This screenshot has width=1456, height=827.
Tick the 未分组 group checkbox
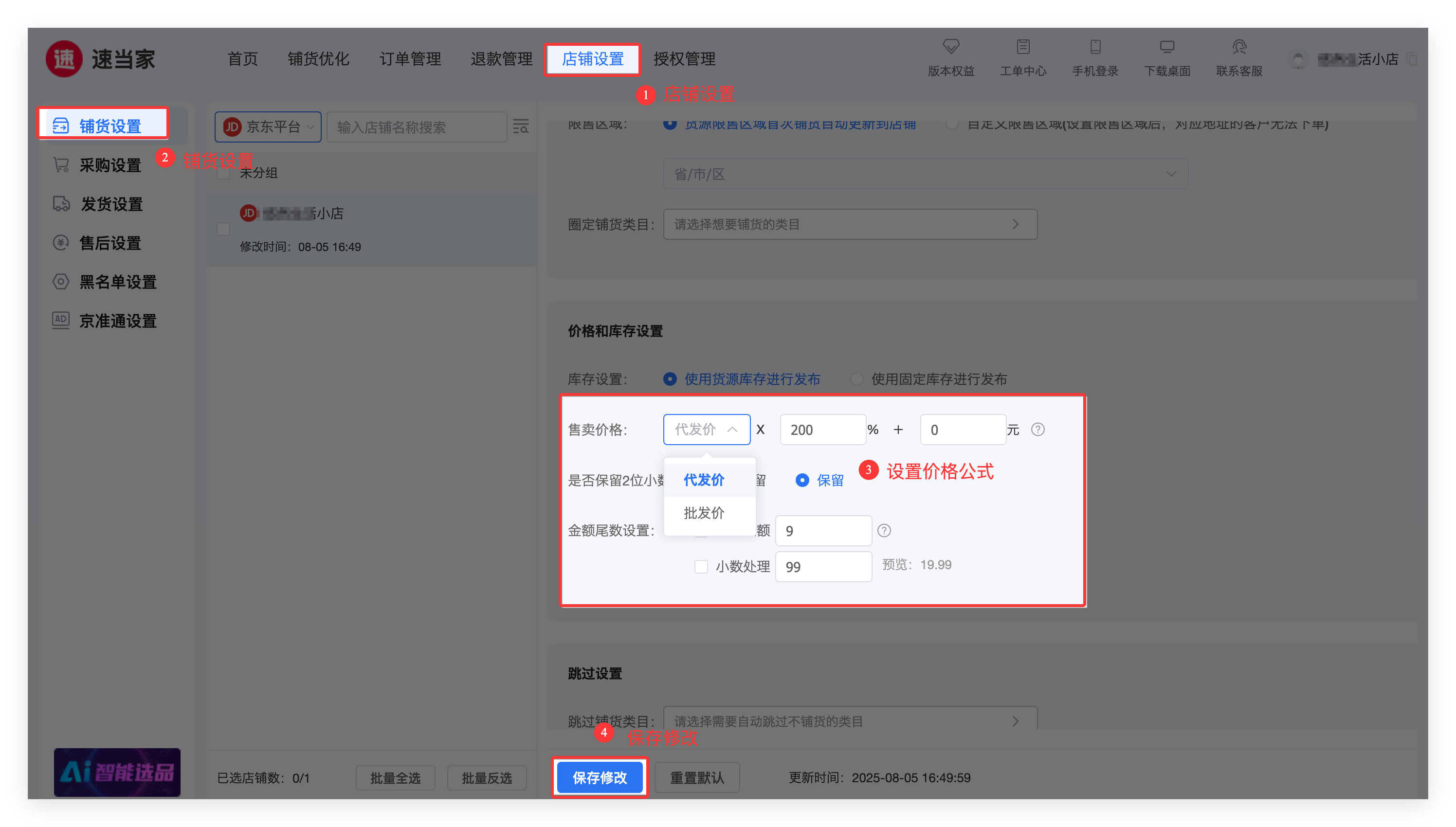click(223, 173)
